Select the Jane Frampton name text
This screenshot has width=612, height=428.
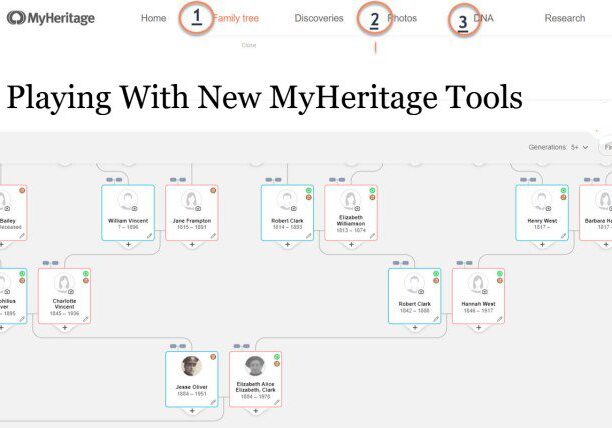point(192,221)
